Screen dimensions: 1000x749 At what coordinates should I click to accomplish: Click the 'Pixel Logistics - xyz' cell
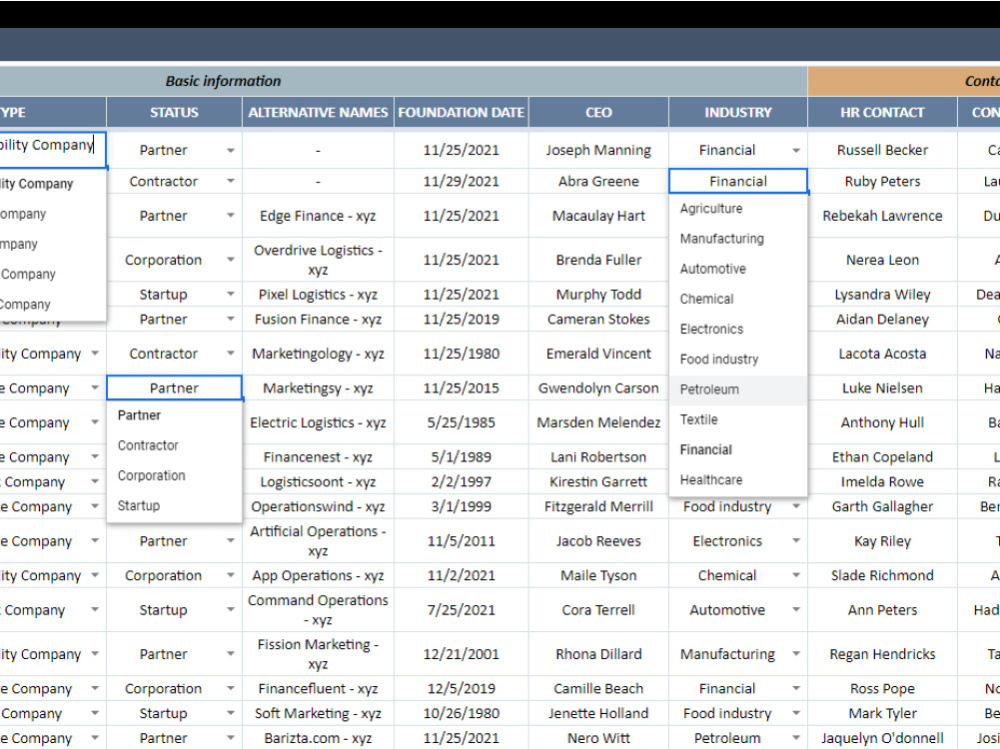coord(318,294)
